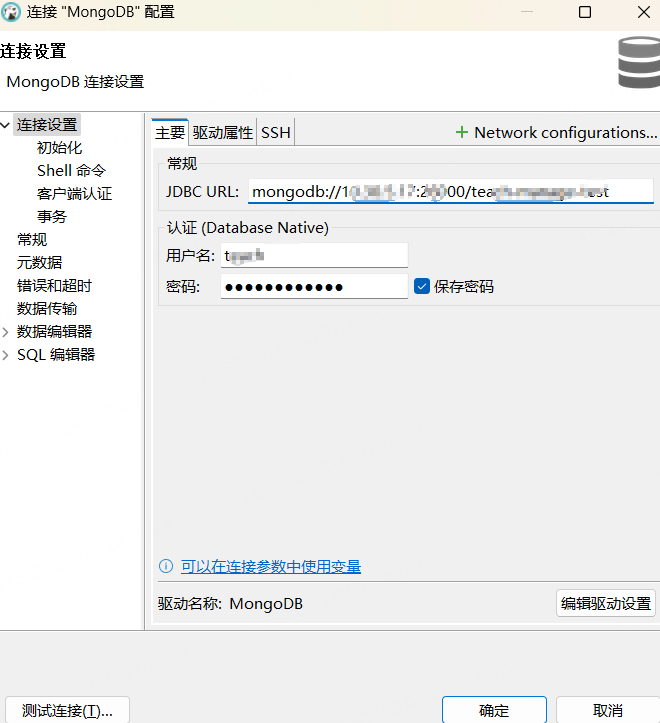
Task: Select 连接设置 in the sidebar tree
Action: pyautogui.click(x=47, y=125)
